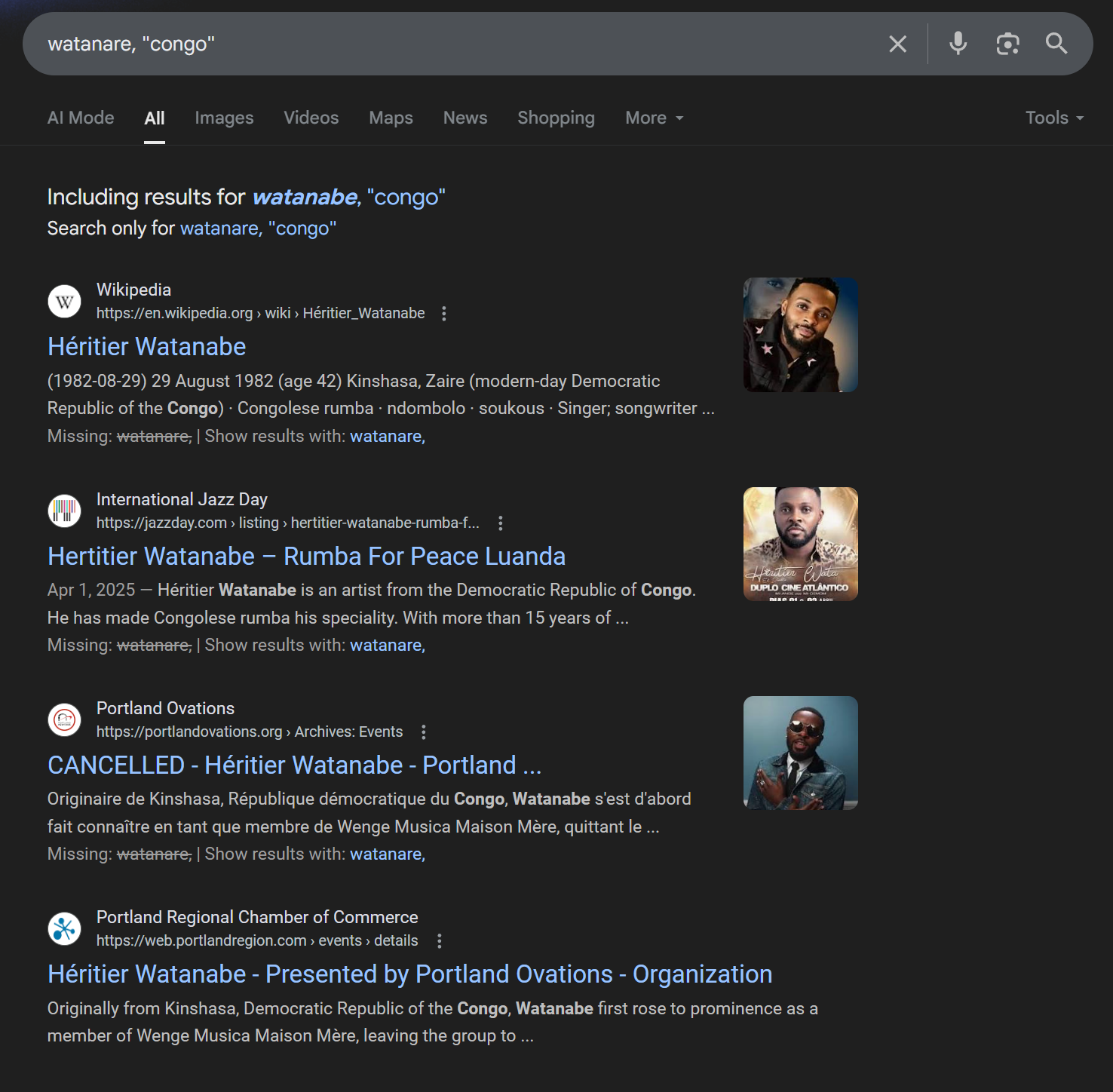1113x1092 pixels.
Task: Switch to AI Mode tab
Action: (81, 118)
